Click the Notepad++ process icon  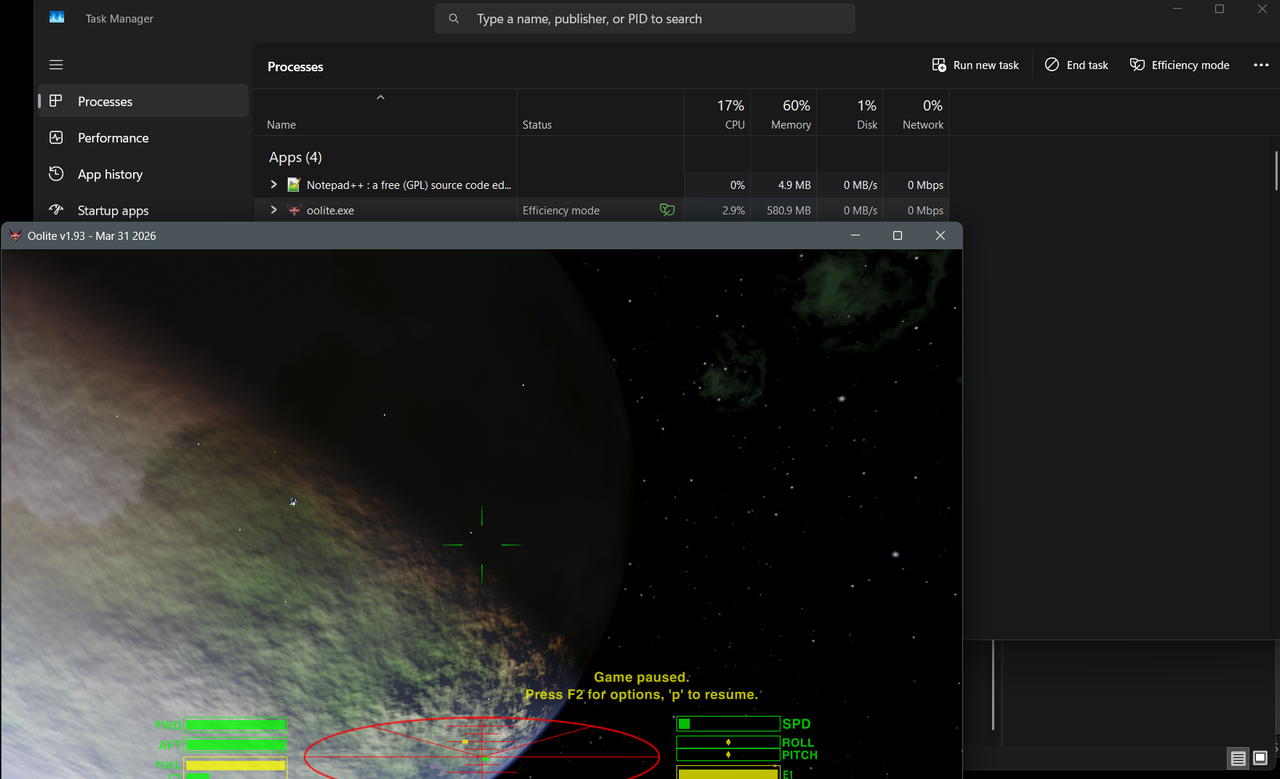click(x=294, y=185)
